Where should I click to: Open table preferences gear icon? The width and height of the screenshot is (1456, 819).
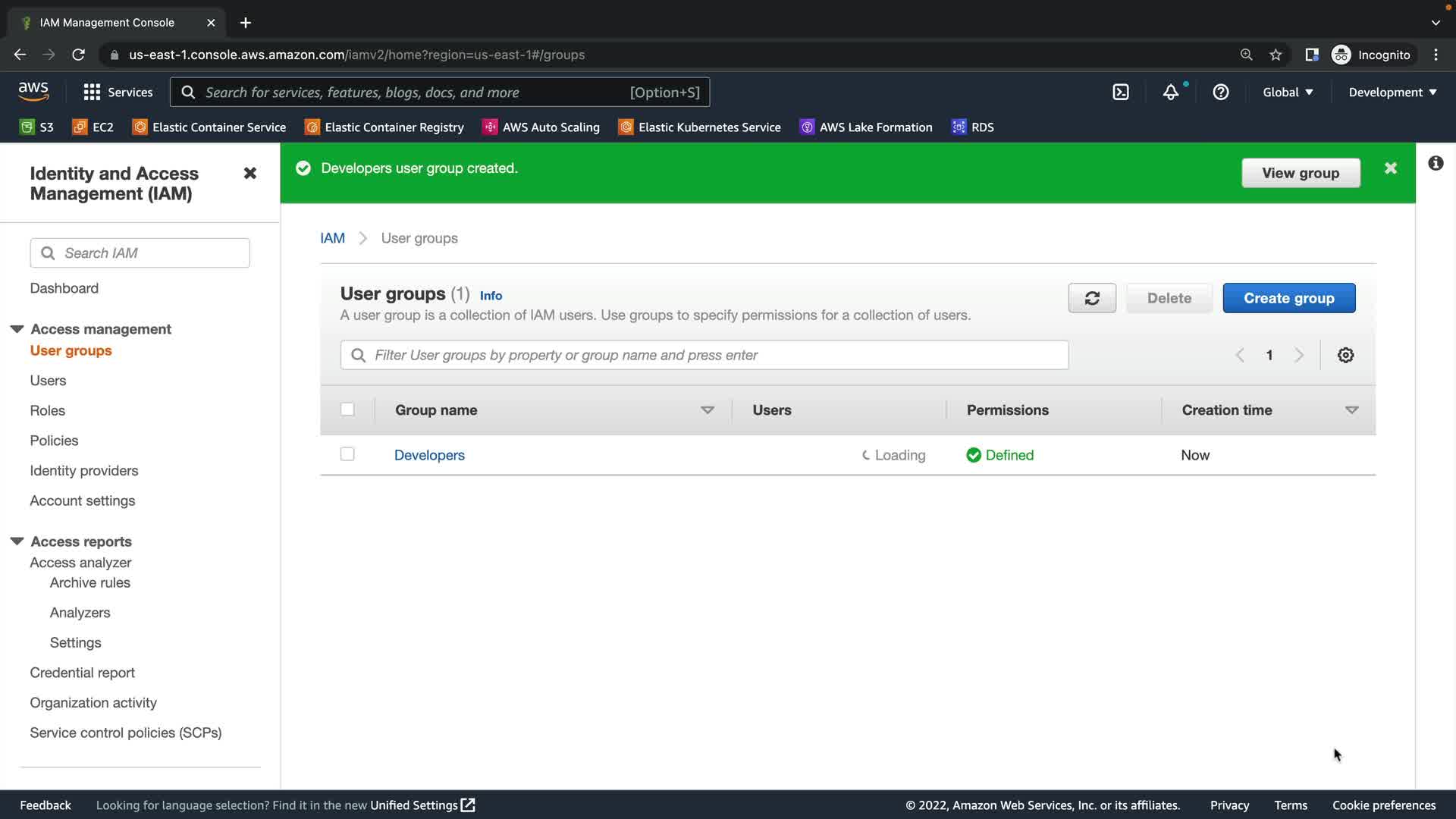1345,355
